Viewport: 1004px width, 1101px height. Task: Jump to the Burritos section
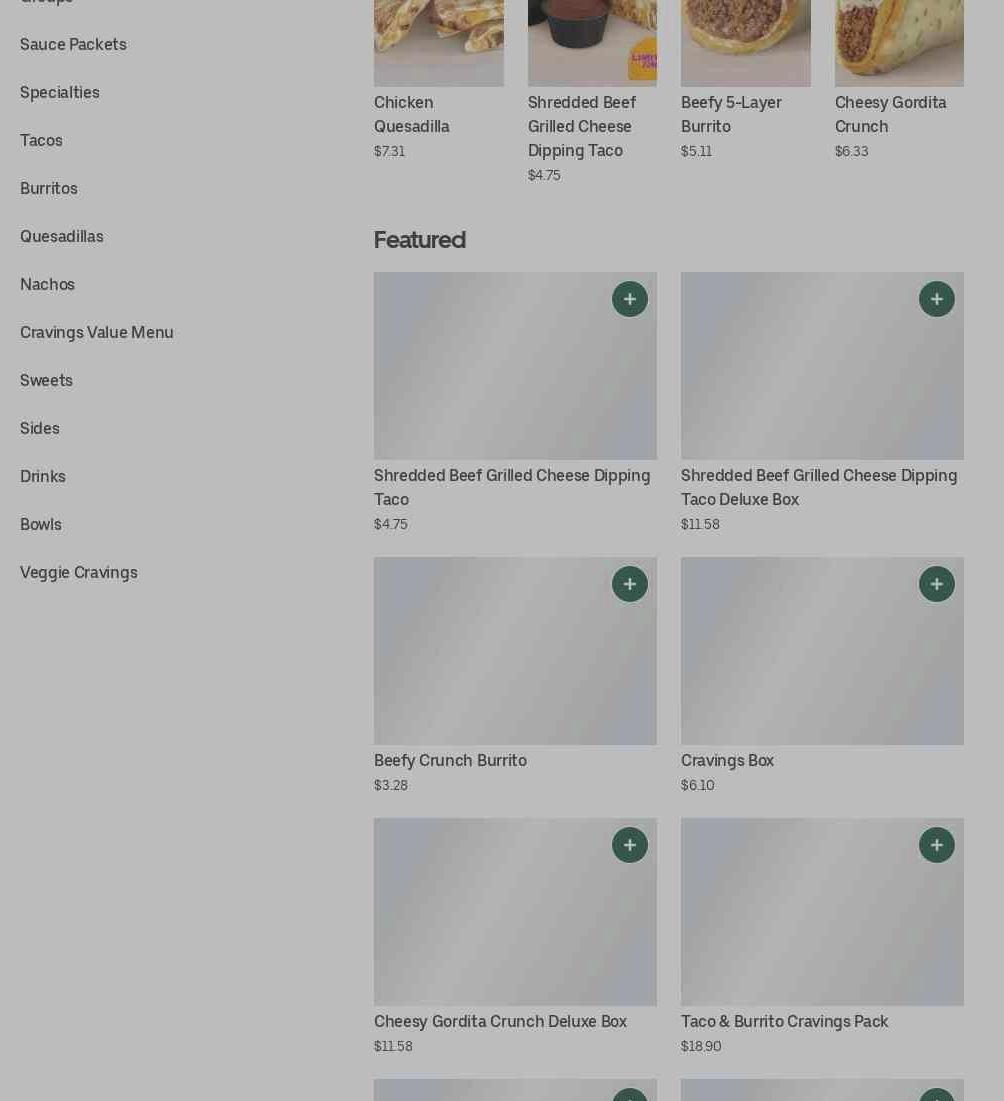pos(48,188)
